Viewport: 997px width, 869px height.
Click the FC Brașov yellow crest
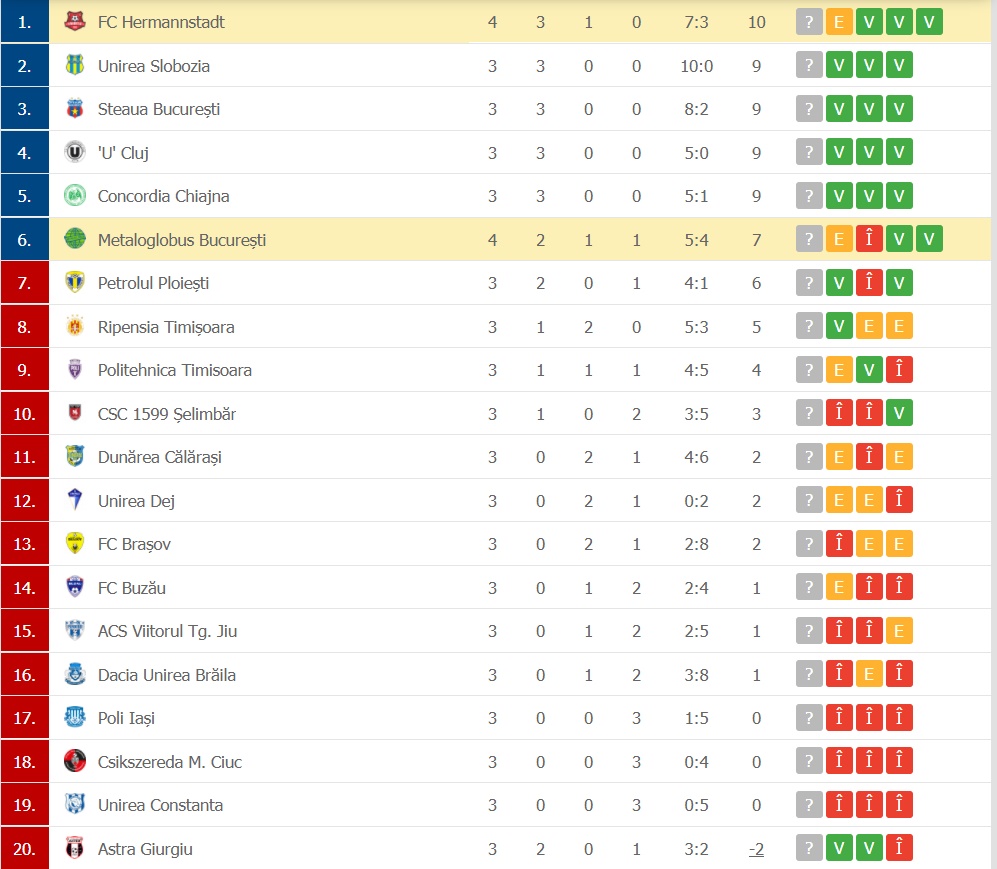[75, 544]
